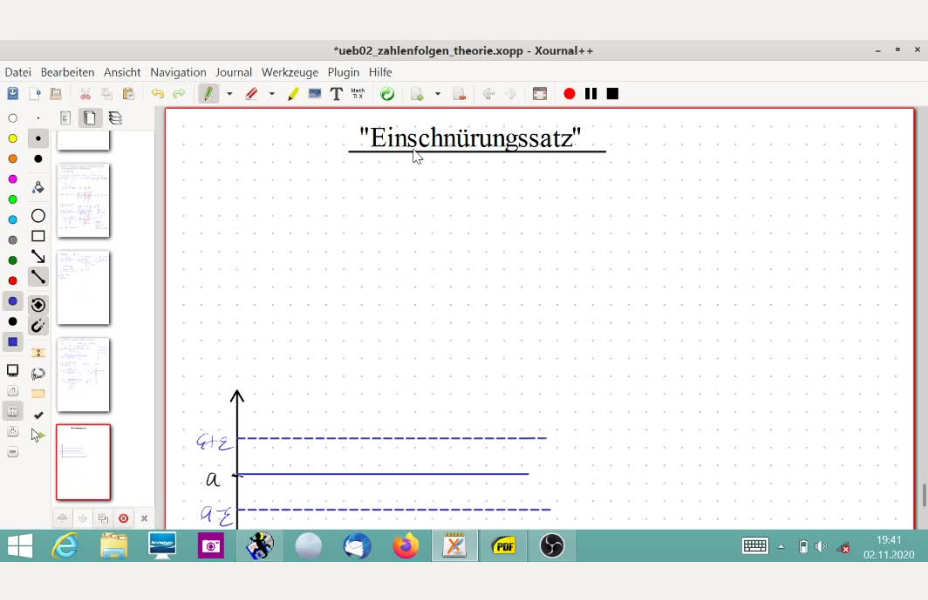Image resolution: width=928 pixels, height=600 pixels.
Task: Insert a new page after current
Action: (417, 93)
